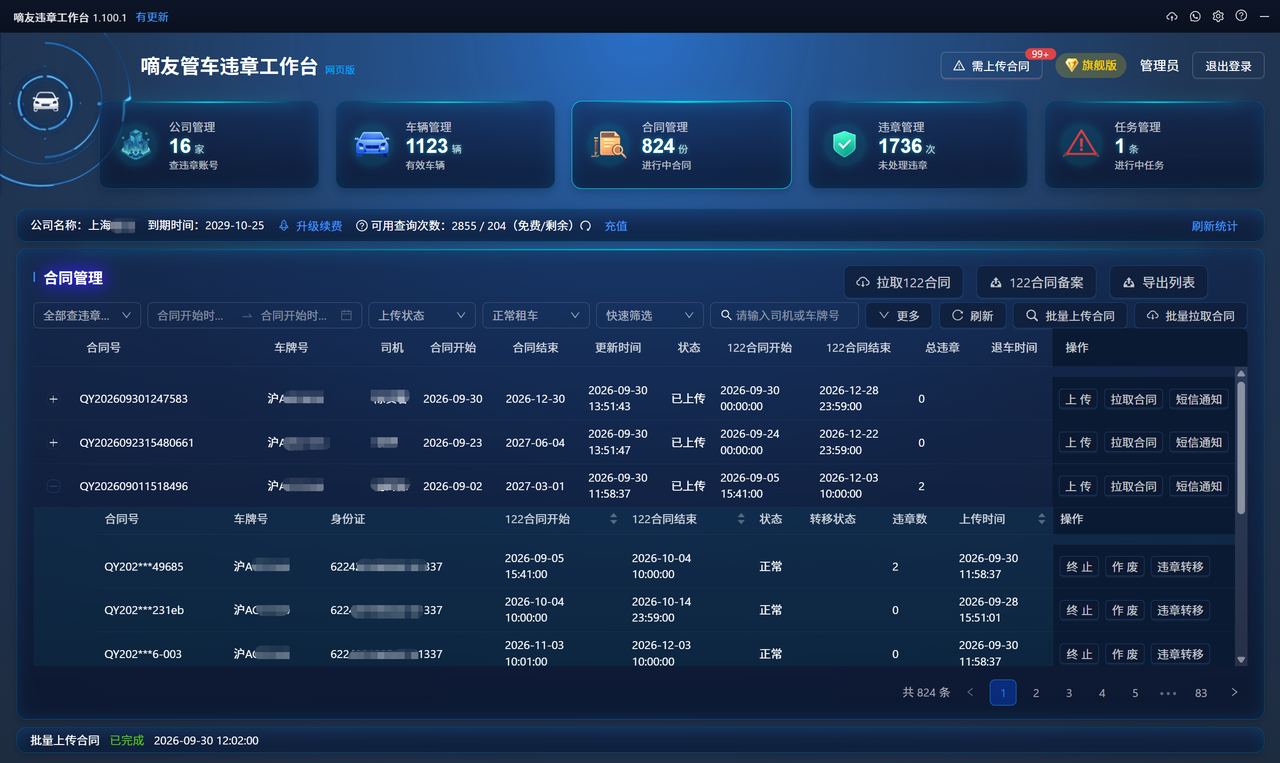Click the 刷新统计 link
Image resolution: width=1280 pixels, height=763 pixels.
click(1214, 226)
